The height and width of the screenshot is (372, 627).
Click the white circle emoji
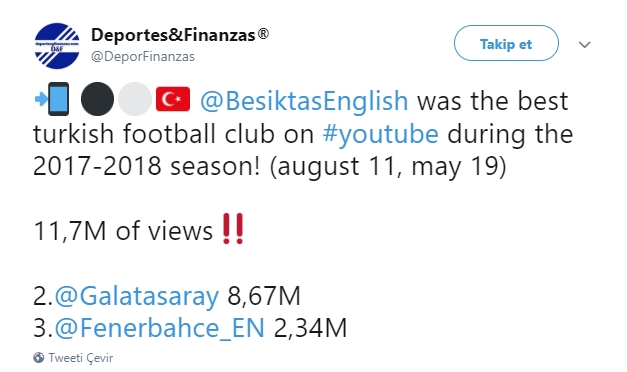pos(135,99)
